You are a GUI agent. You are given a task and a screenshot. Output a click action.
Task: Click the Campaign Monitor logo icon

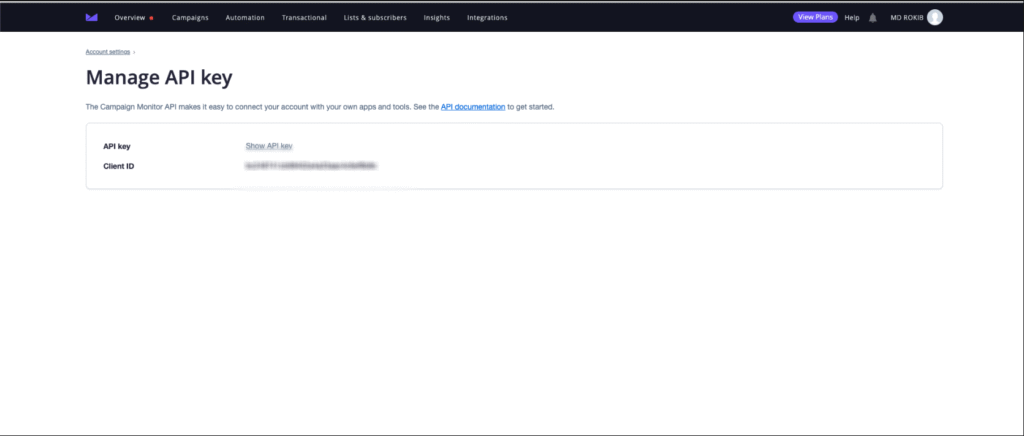92,17
